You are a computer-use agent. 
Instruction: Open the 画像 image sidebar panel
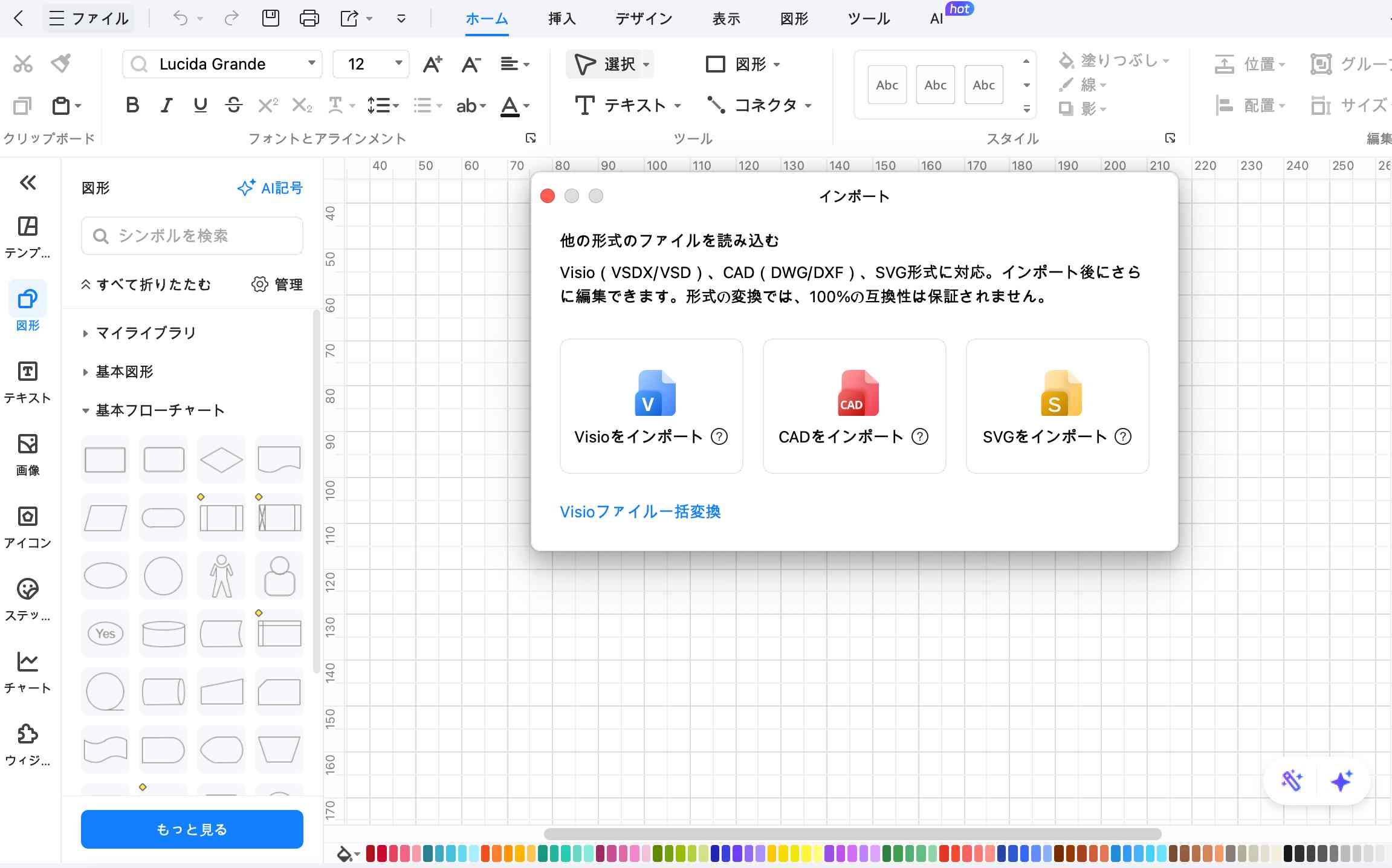point(28,455)
